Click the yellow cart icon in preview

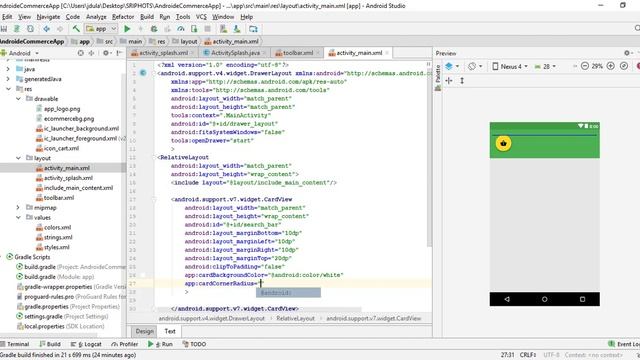coord(503,143)
